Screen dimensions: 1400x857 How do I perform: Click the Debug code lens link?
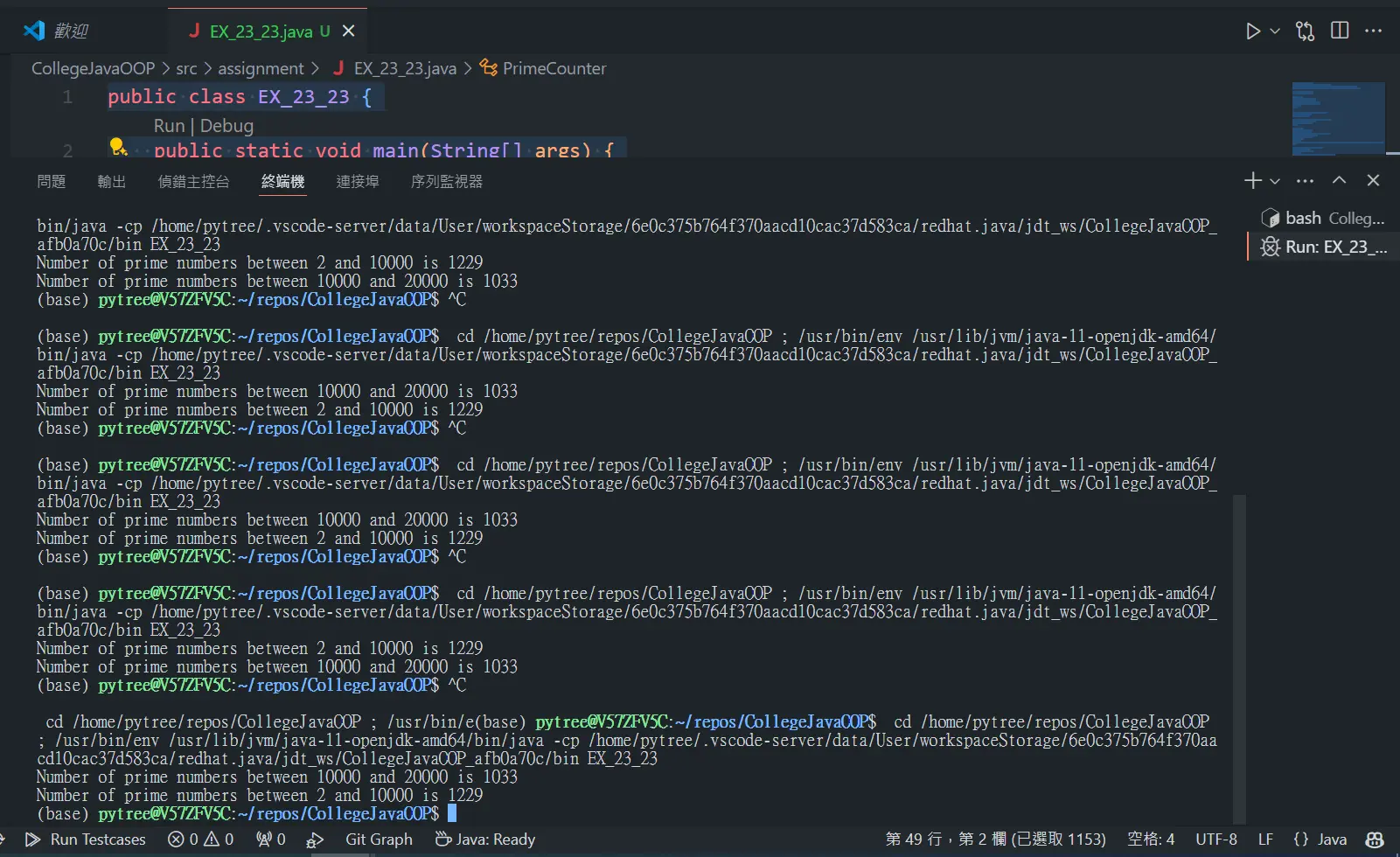pos(226,126)
